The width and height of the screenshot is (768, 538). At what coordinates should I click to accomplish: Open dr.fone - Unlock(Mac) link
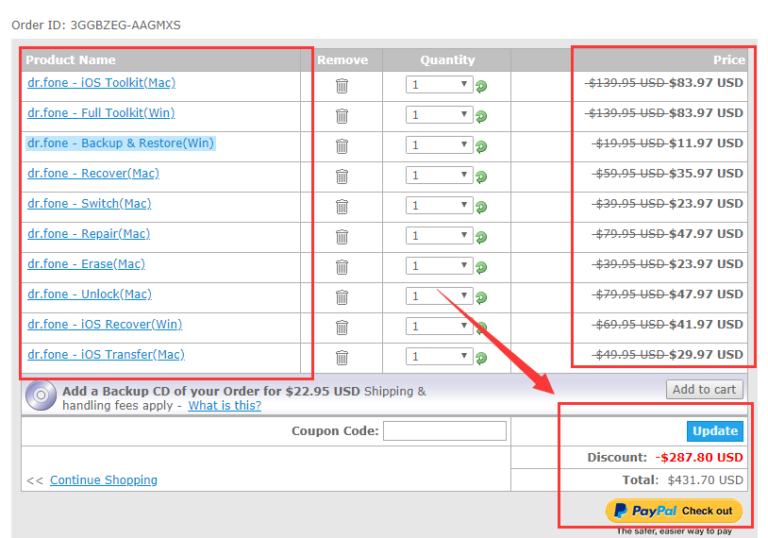(x=90, y=294)
